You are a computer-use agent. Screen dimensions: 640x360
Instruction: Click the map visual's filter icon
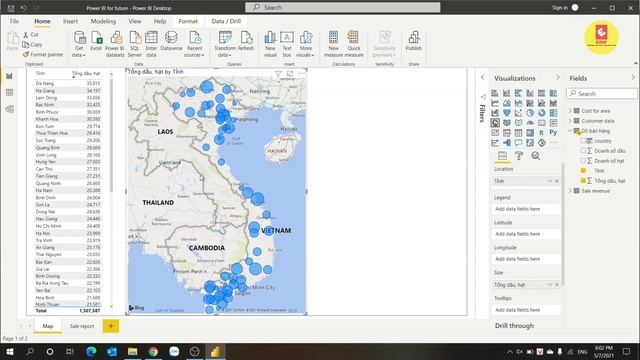click(278, 73)
